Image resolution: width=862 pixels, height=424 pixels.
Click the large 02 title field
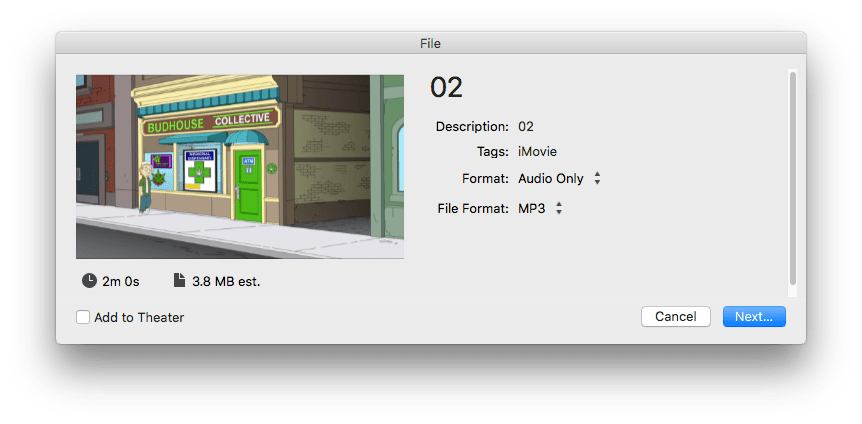(447, 88)
